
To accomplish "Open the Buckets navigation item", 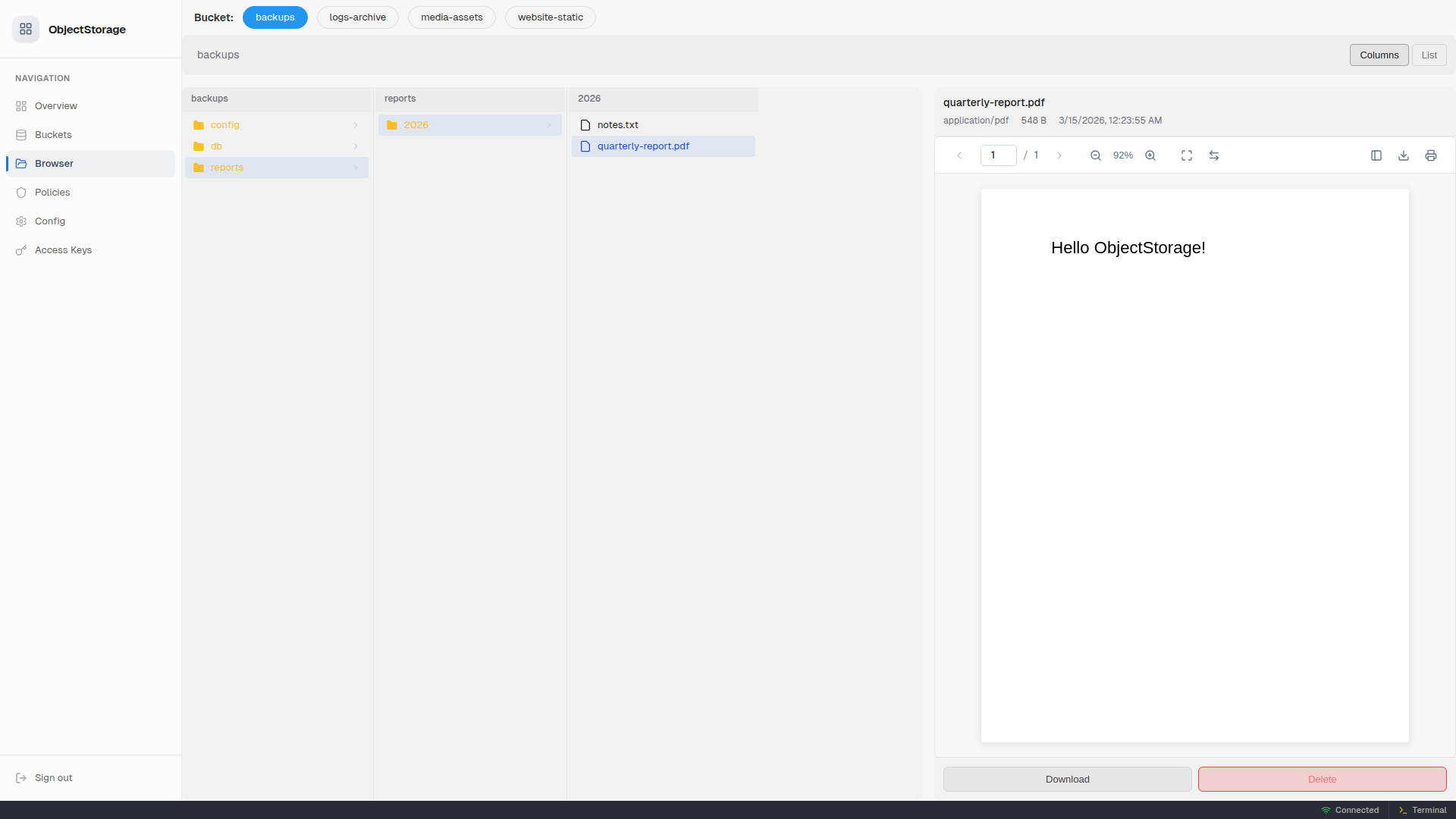I will pyautogui.click(x=54, y=134).
